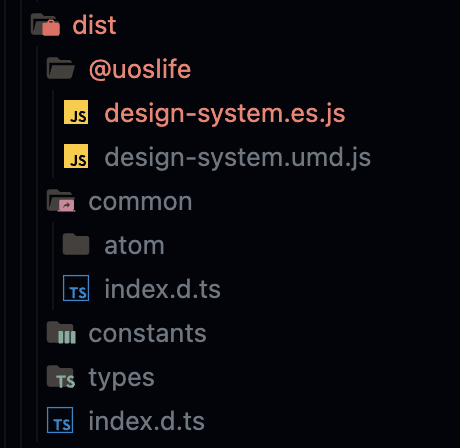460x448 pixels.
Task: Open the design-system.umd.js file
Action: click(238, 157)
